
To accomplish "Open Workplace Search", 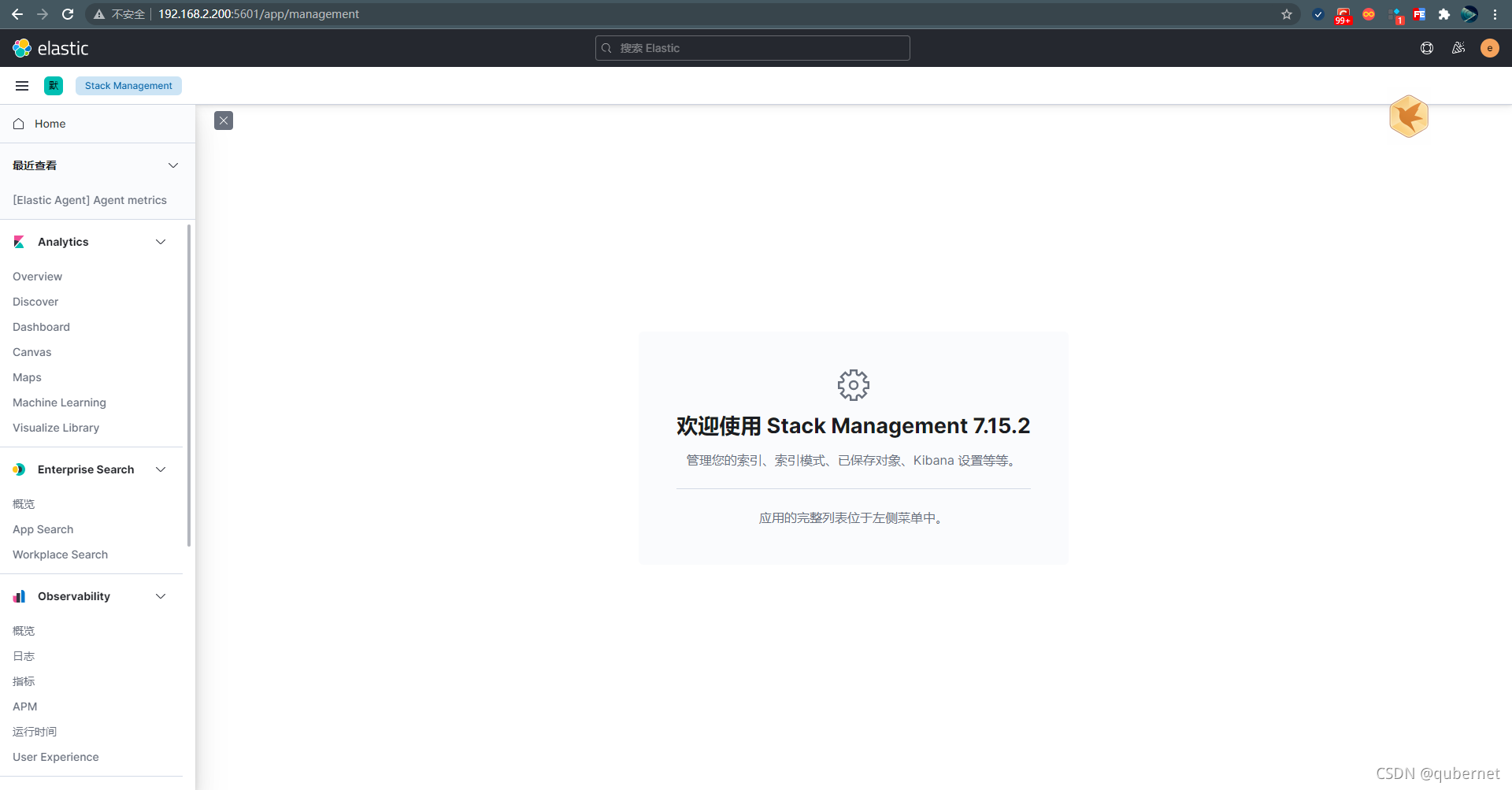I will (x=60, y=554).
